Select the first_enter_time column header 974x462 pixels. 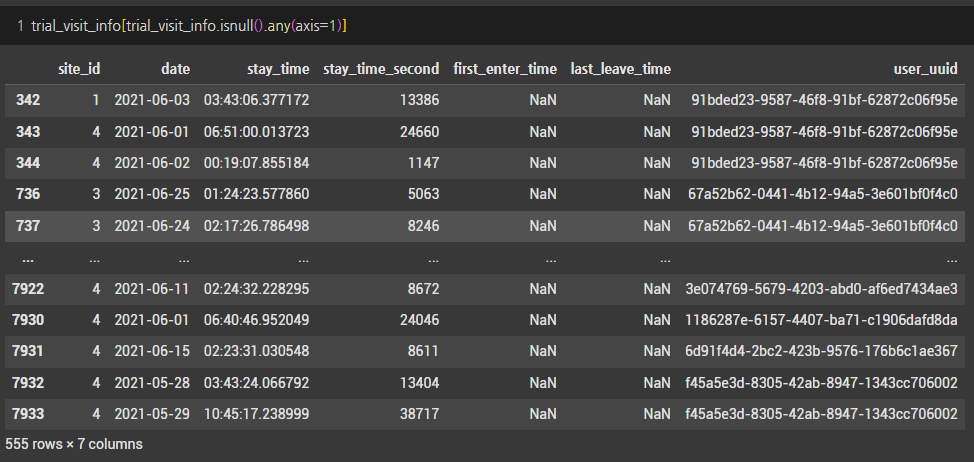pyautogui.click(x=505, y=69)
